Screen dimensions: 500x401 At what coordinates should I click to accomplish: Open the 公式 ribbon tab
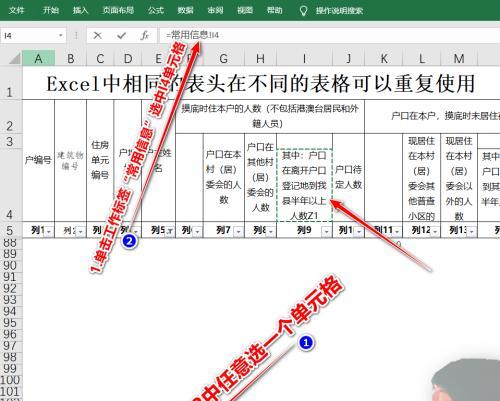[156, 10]
